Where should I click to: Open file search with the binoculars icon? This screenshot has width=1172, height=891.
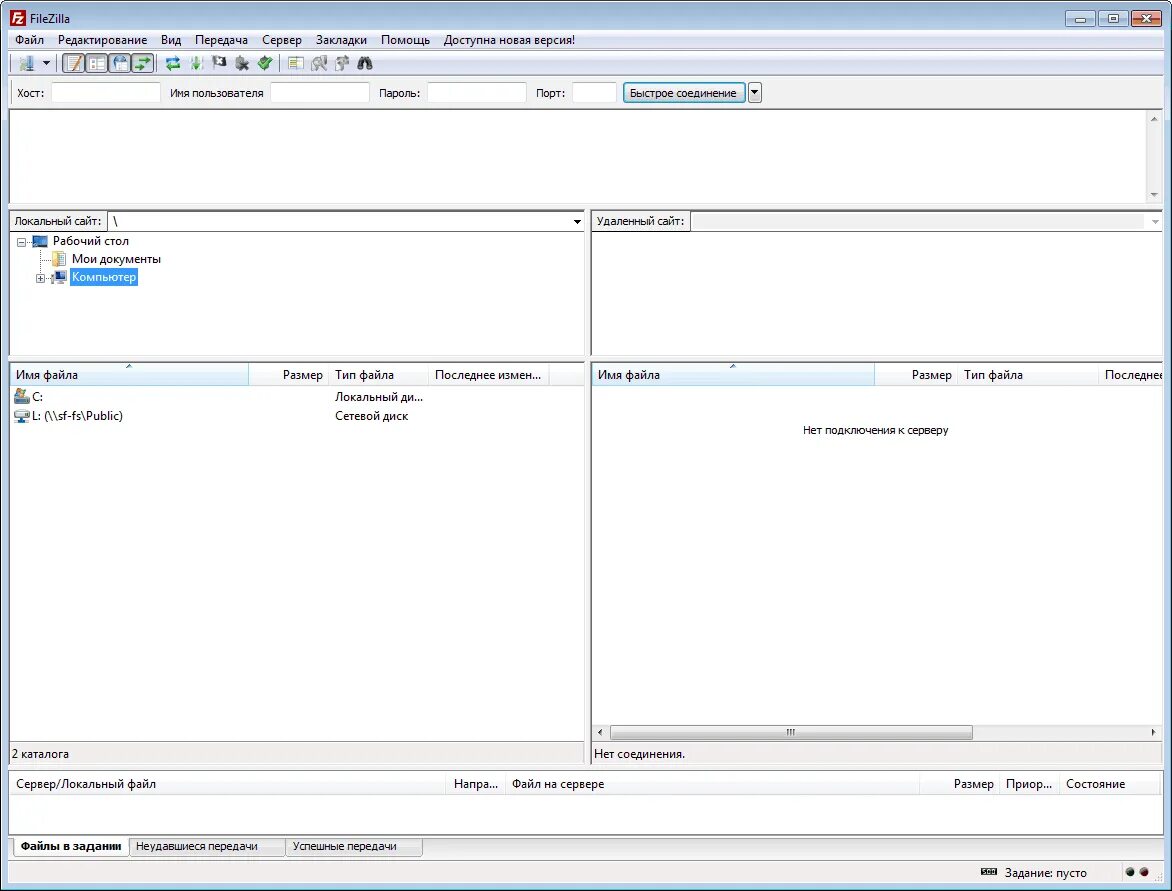tap(365, 64)
